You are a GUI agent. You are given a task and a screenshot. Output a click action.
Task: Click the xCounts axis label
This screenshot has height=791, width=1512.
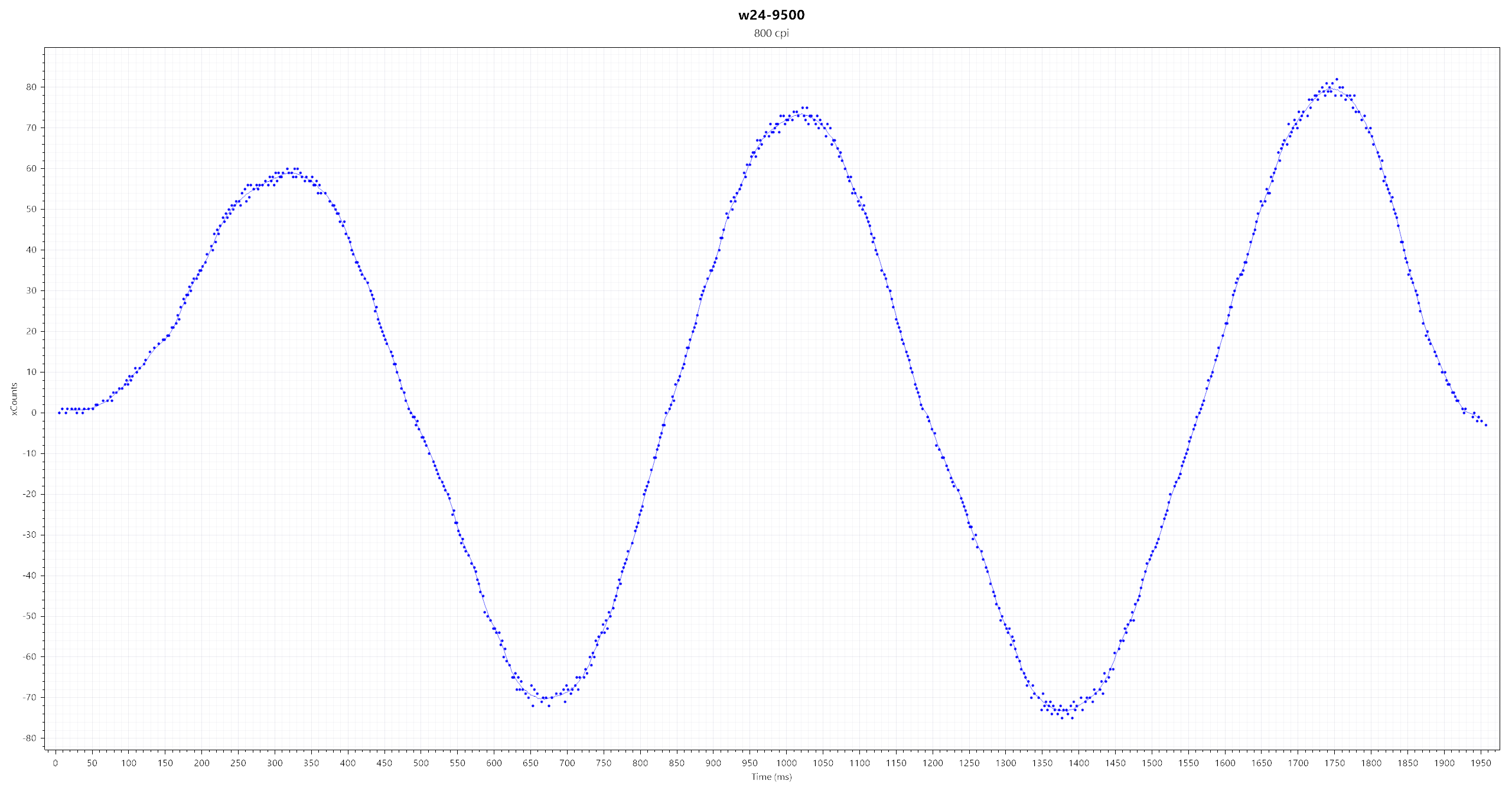pos(14,399)
